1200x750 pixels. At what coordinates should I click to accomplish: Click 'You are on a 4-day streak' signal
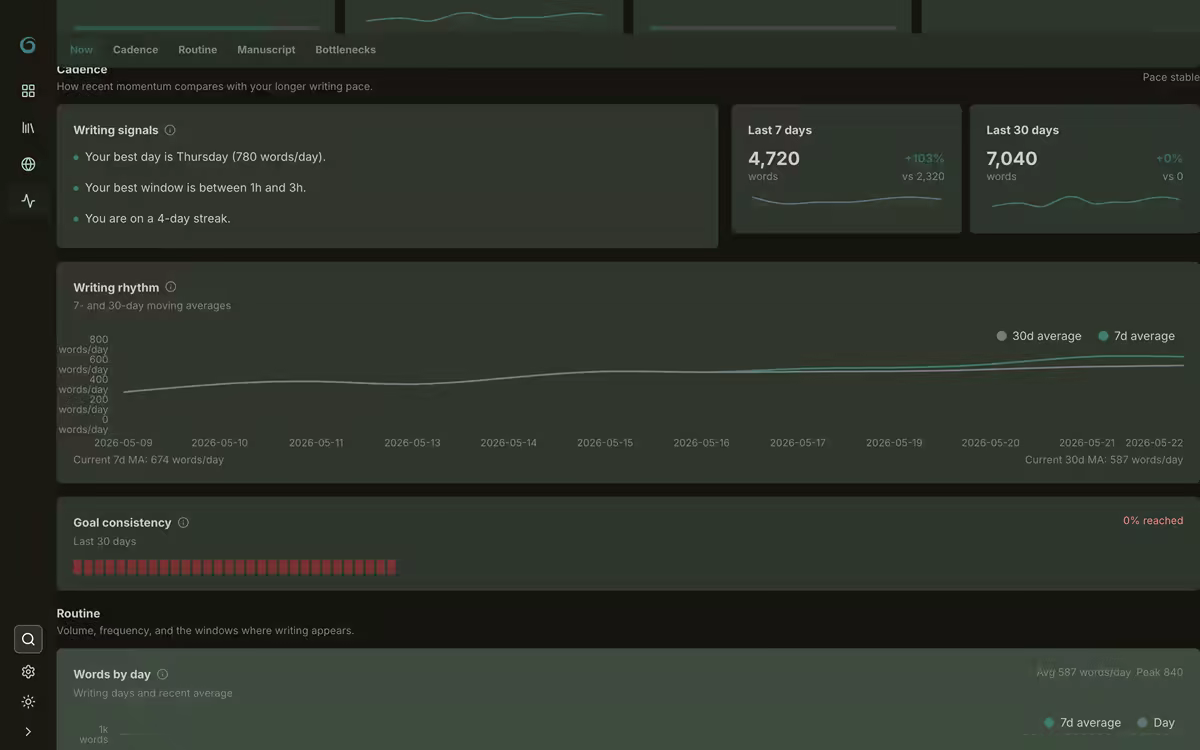pyautogui.click(x=157, y=218)
